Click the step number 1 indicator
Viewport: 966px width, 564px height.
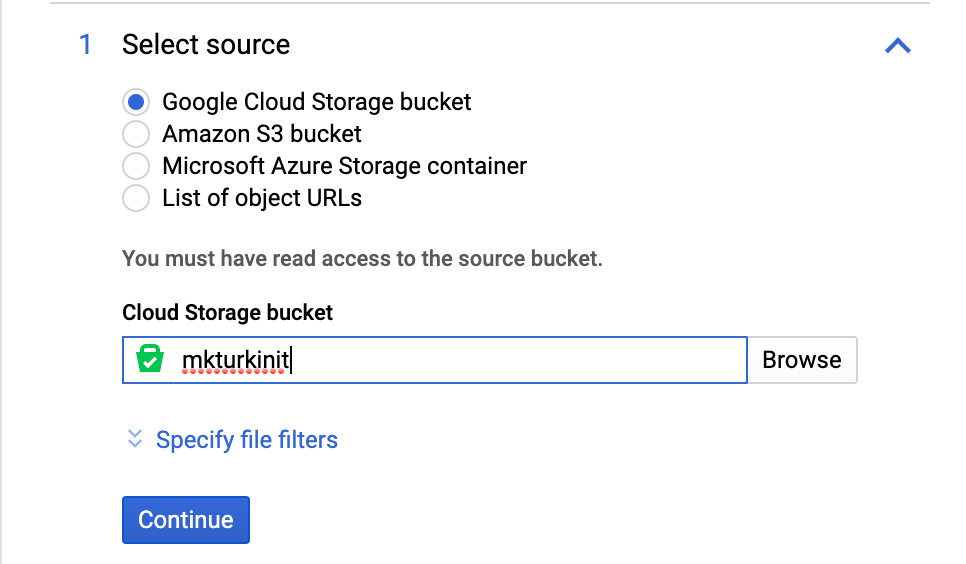85,45
